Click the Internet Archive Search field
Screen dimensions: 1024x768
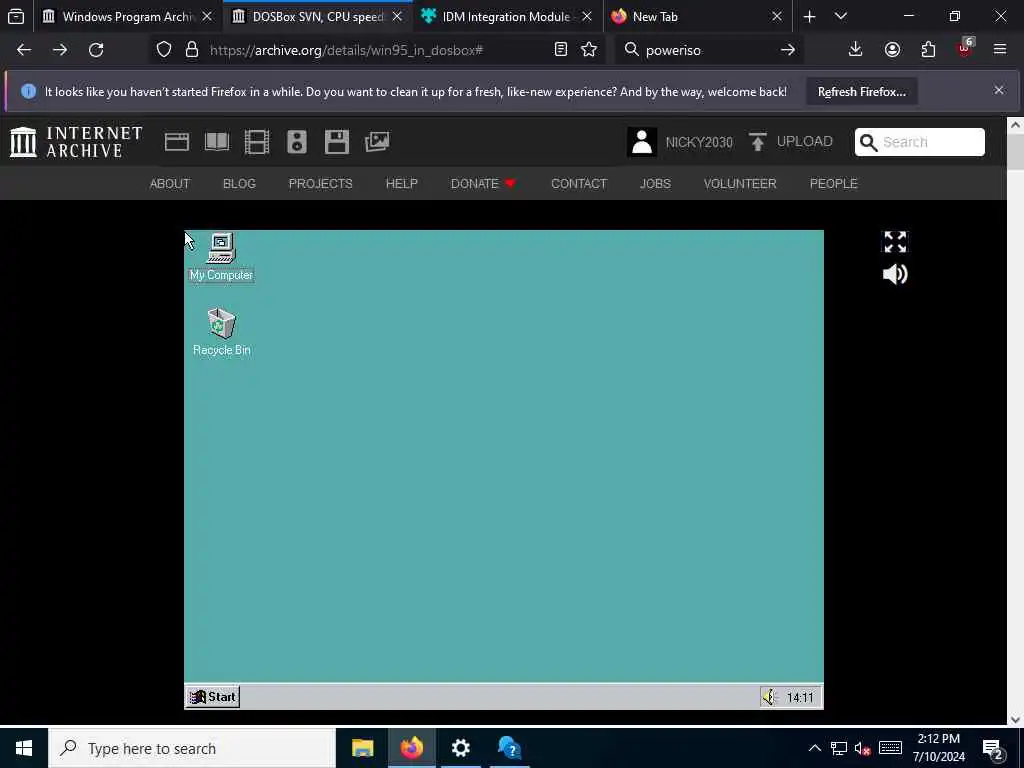[x=920, y=142]
